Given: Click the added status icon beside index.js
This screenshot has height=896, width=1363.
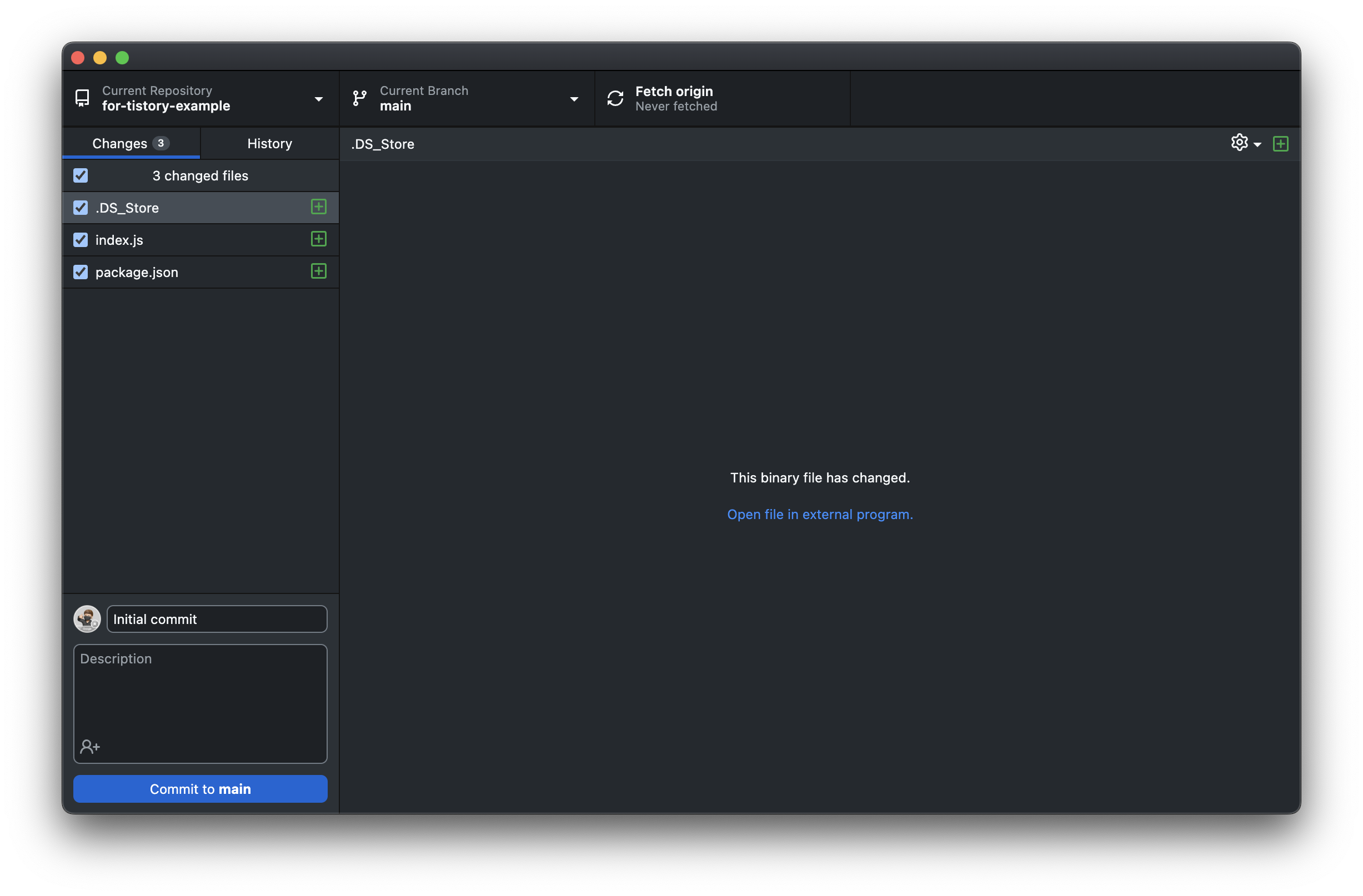Looking at the screenshot, I should click(318, 239).
